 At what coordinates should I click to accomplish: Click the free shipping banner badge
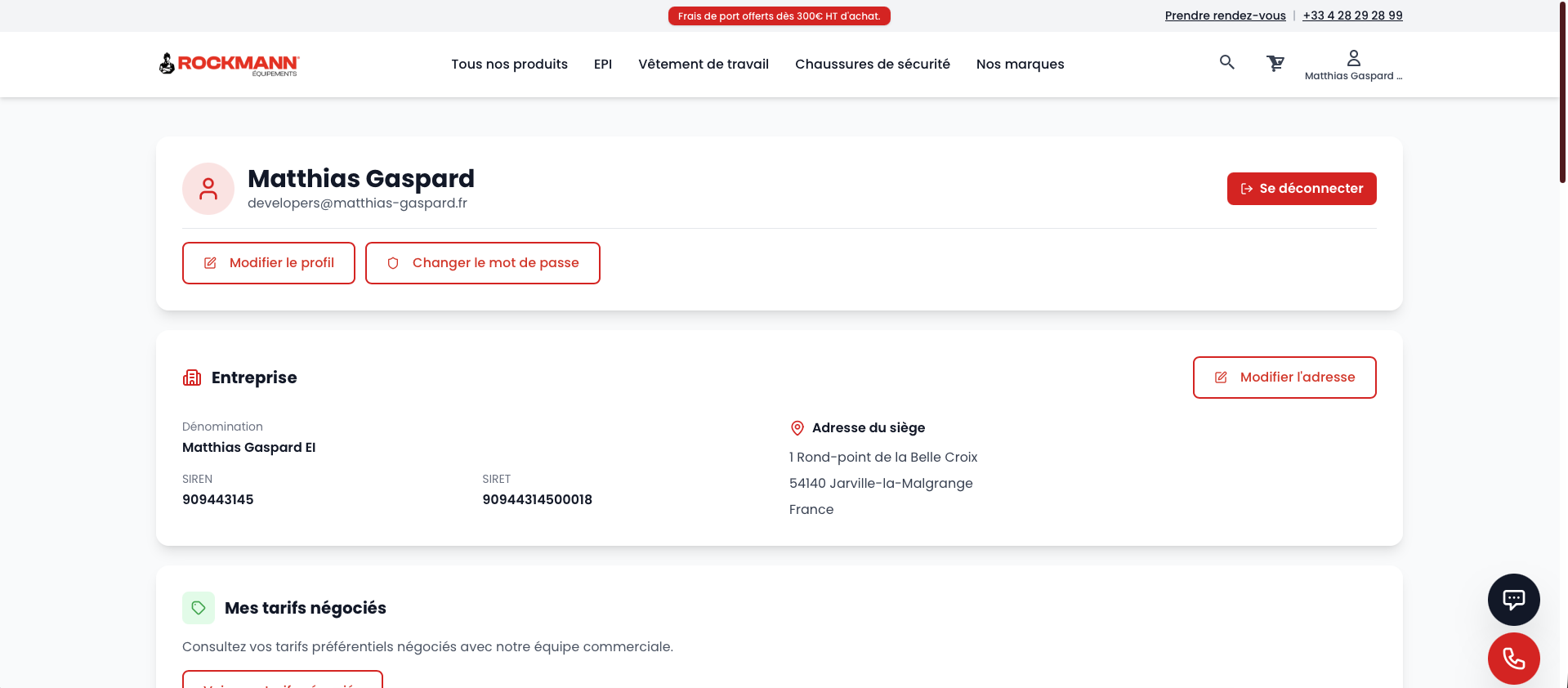point(780,16)
